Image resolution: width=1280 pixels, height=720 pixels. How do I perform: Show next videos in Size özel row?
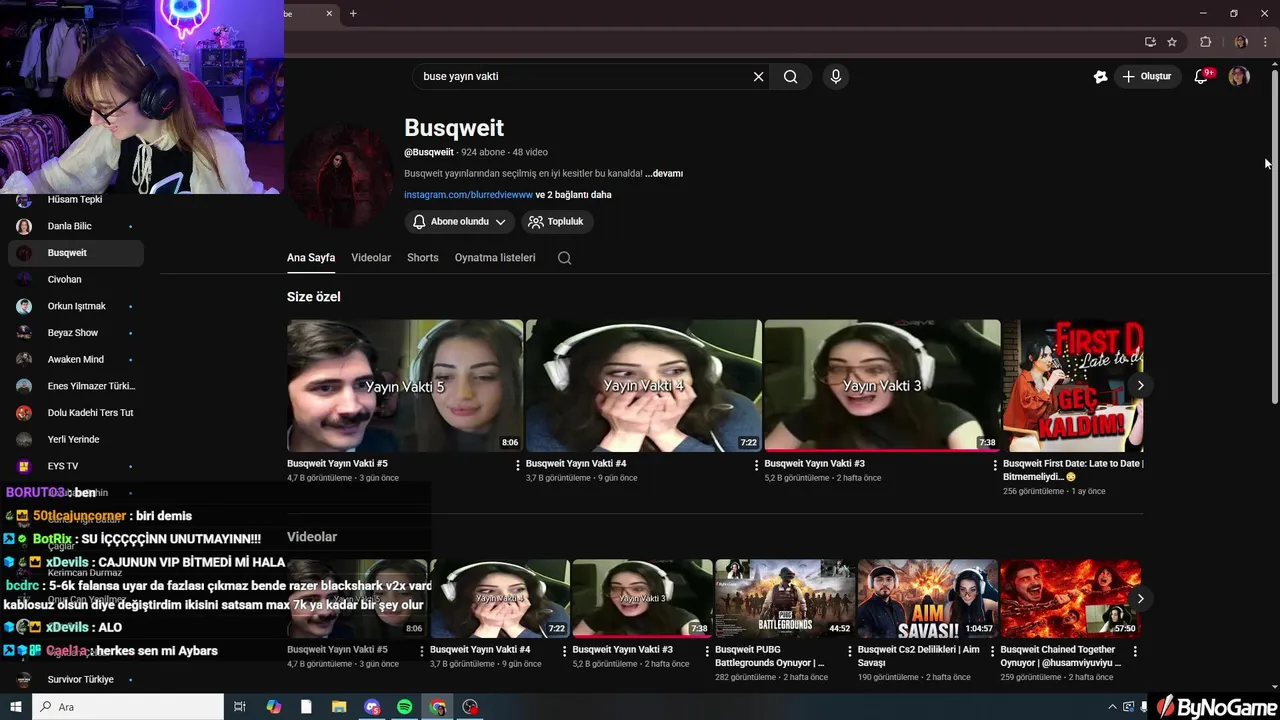click(x=1140, y=386)
